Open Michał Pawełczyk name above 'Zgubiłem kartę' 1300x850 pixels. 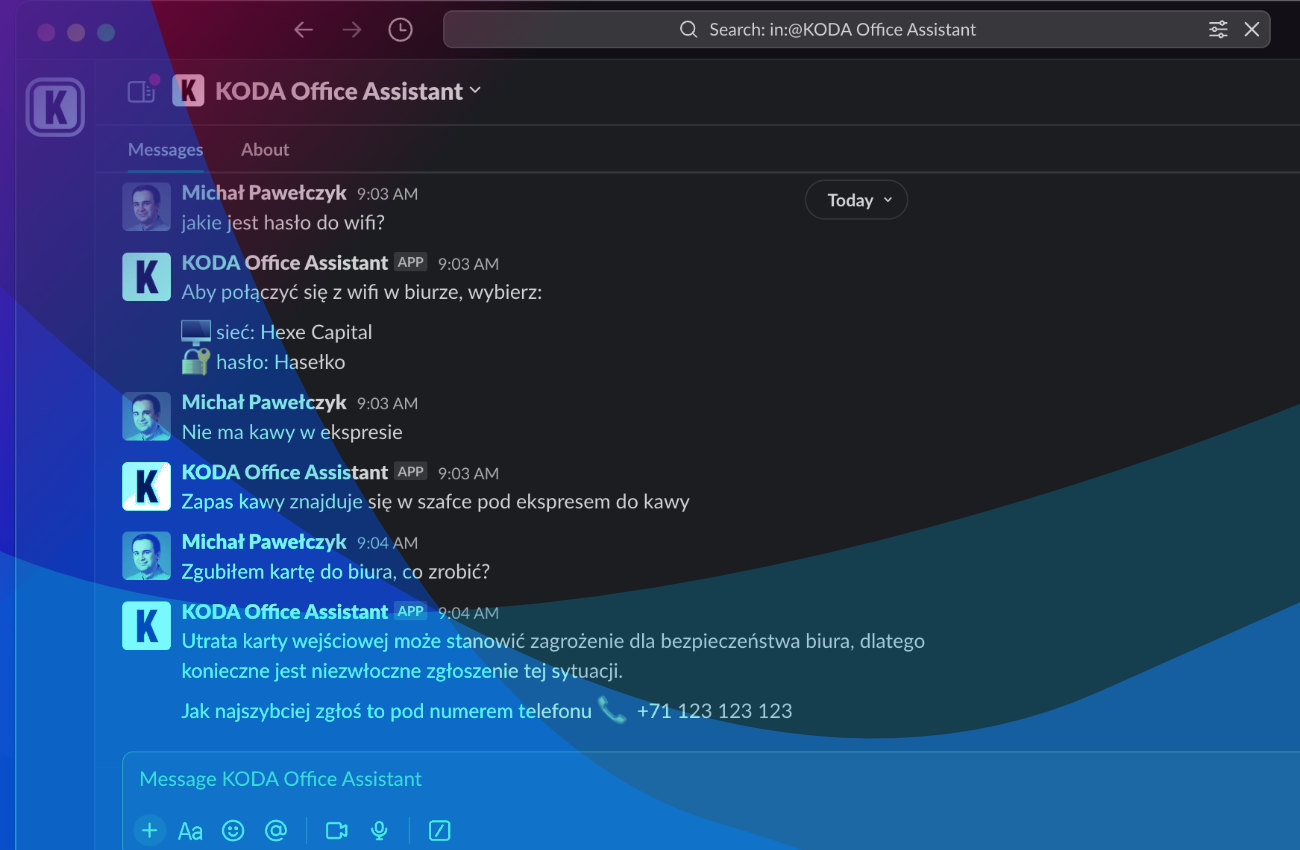(264, 542)
